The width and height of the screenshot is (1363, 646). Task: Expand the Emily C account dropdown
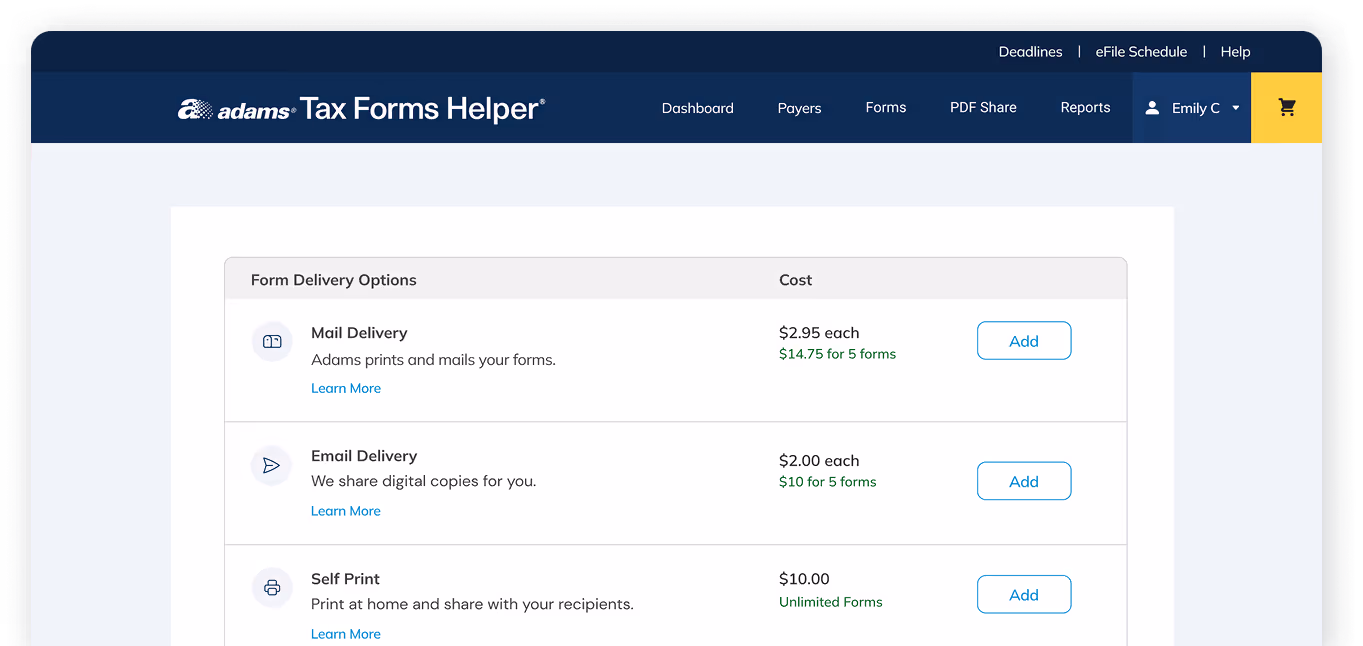[1236, 107]
